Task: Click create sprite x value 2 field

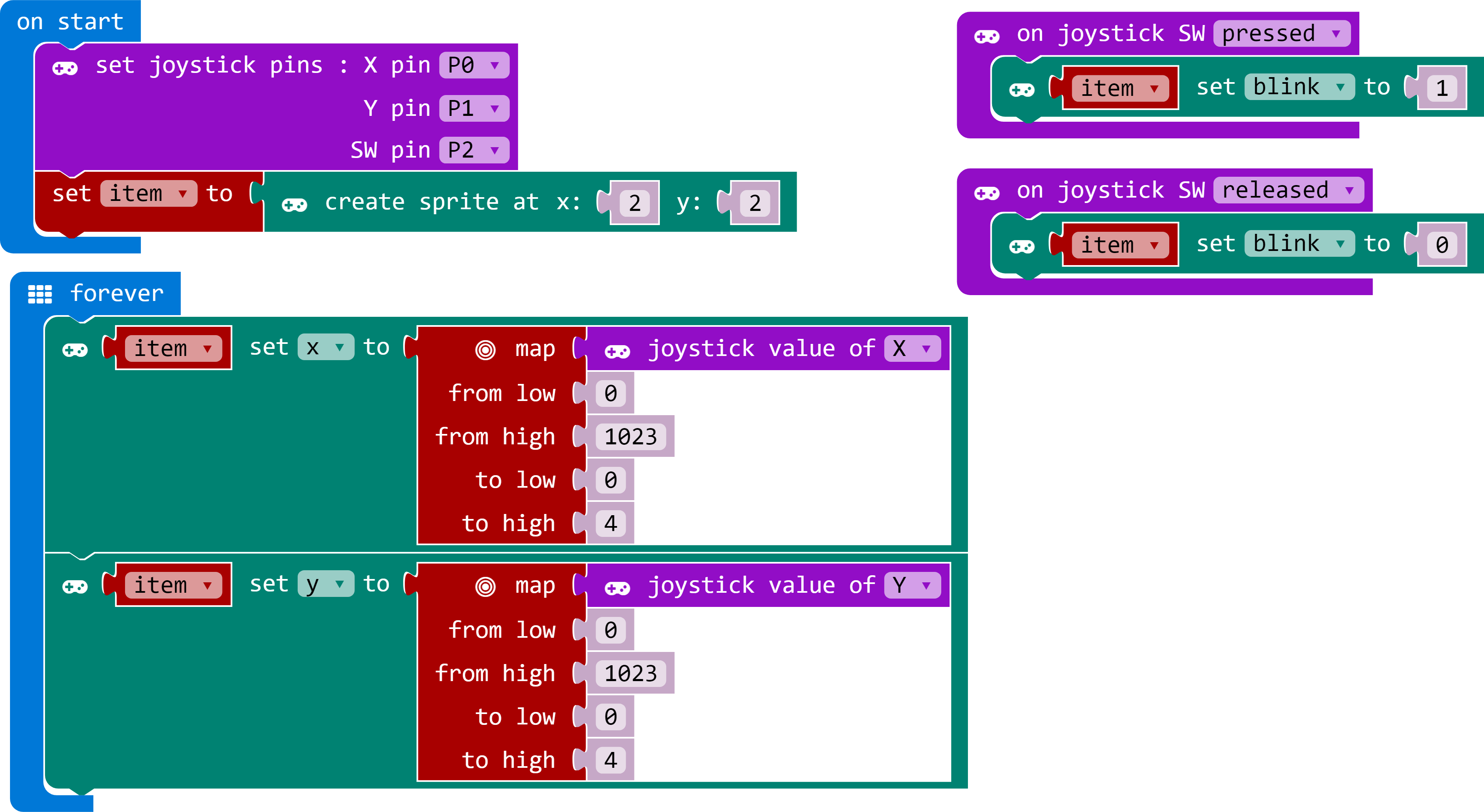Action: 634,203
